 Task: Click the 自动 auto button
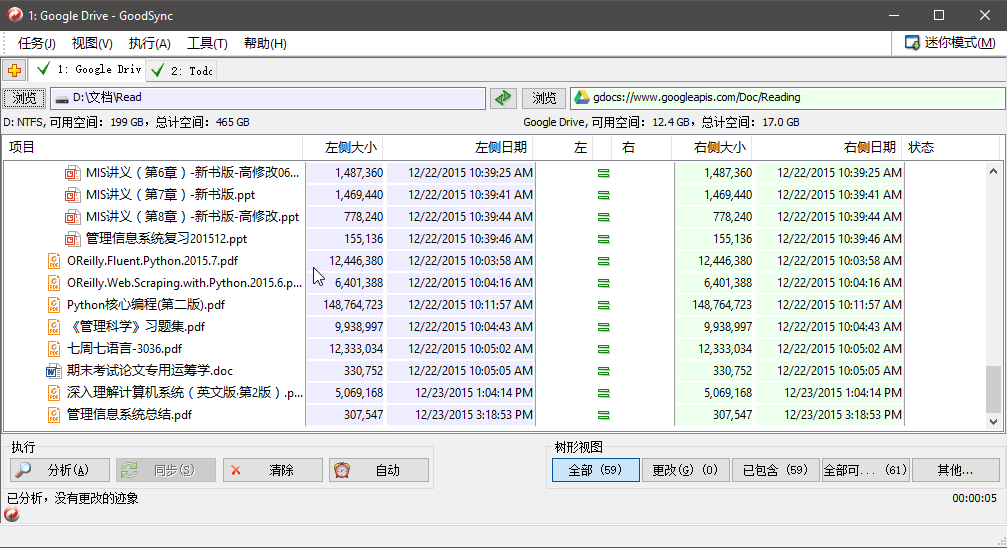(379, 470)
